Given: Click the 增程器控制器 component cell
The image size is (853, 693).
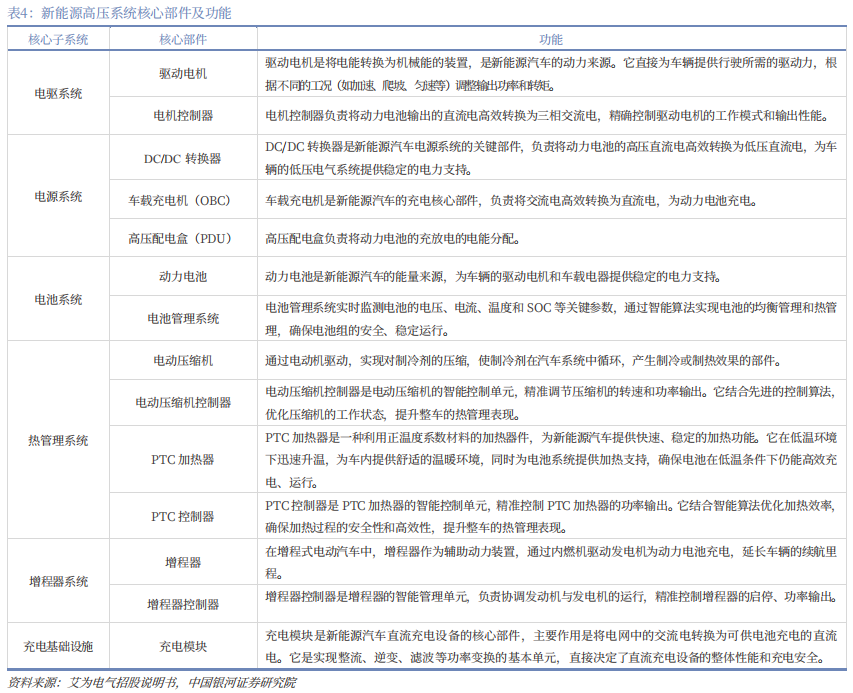Looking at the screenshot, I should 183,604.
